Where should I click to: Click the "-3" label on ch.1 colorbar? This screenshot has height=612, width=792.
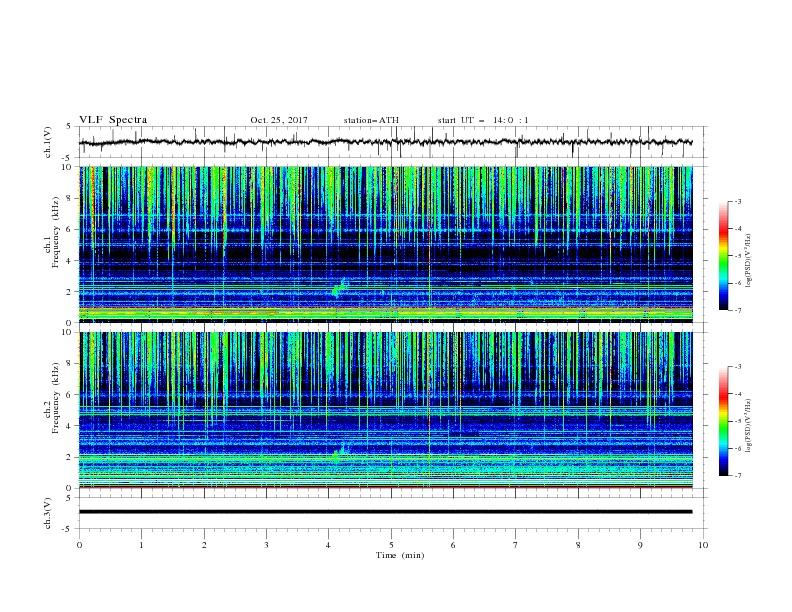coord(738,202)
